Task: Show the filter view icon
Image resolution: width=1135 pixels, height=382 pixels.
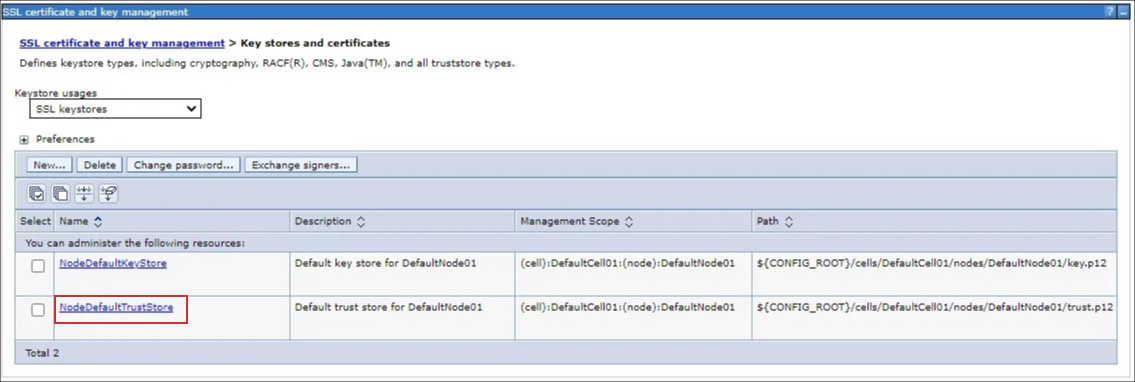Action: (x=85, y=193)
